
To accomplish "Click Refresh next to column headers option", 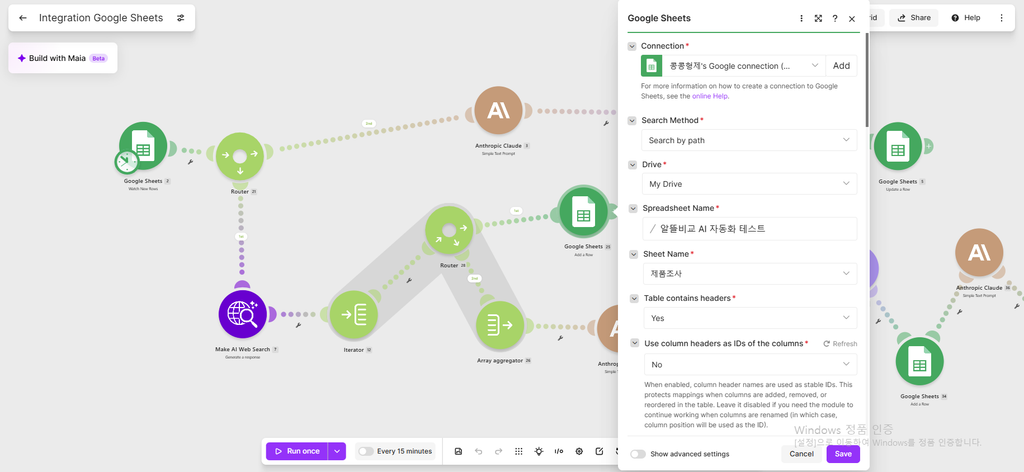I will pos(840,343).
